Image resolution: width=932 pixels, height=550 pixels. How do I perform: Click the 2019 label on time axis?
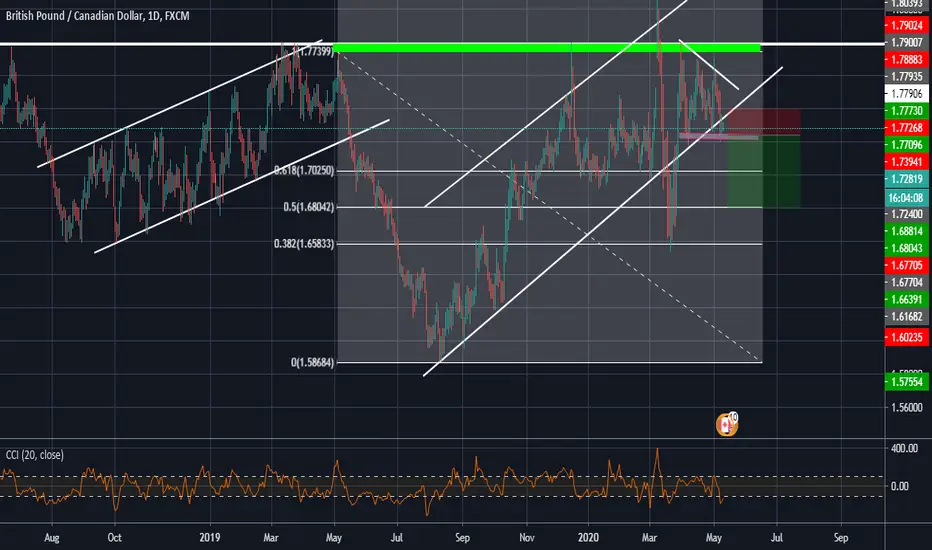click(210, 538)
